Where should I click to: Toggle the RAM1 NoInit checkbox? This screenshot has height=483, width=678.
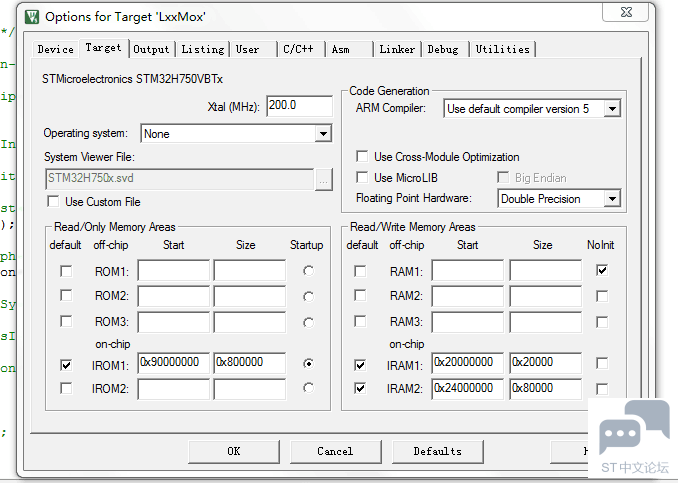point(601,270)
